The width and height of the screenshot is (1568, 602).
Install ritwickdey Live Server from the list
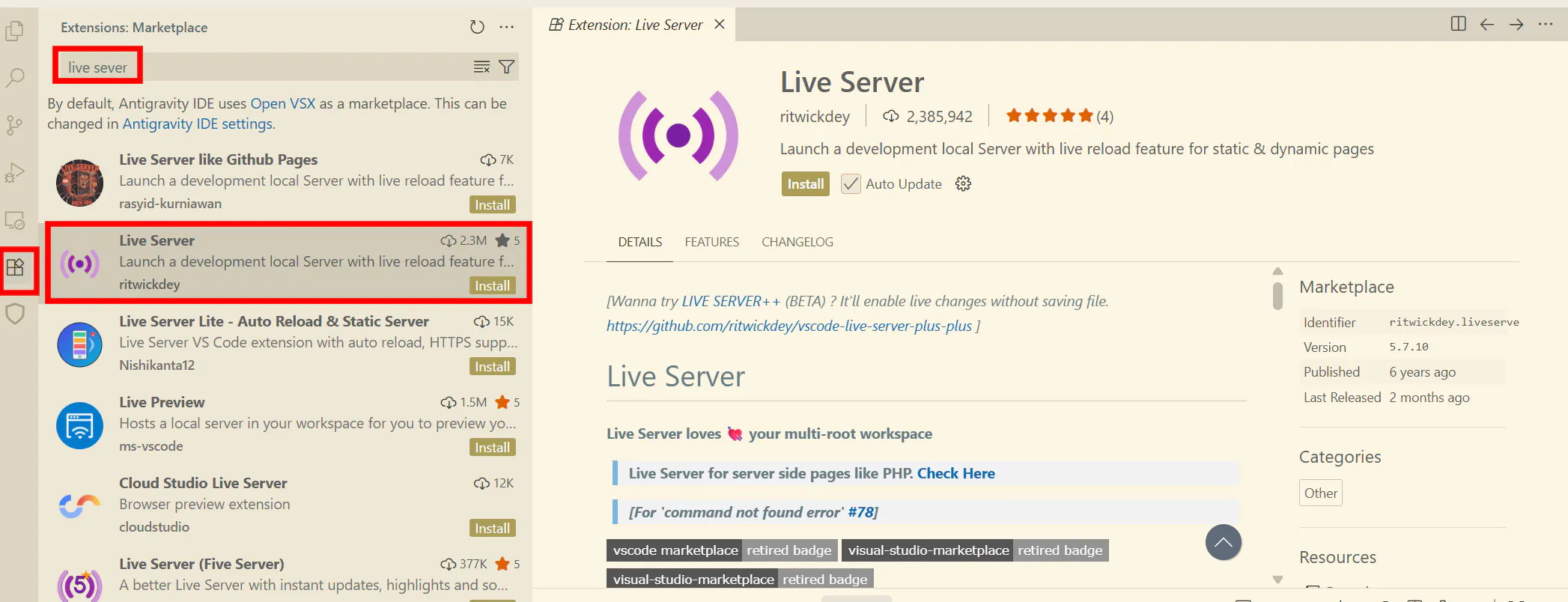pos(493,286)
